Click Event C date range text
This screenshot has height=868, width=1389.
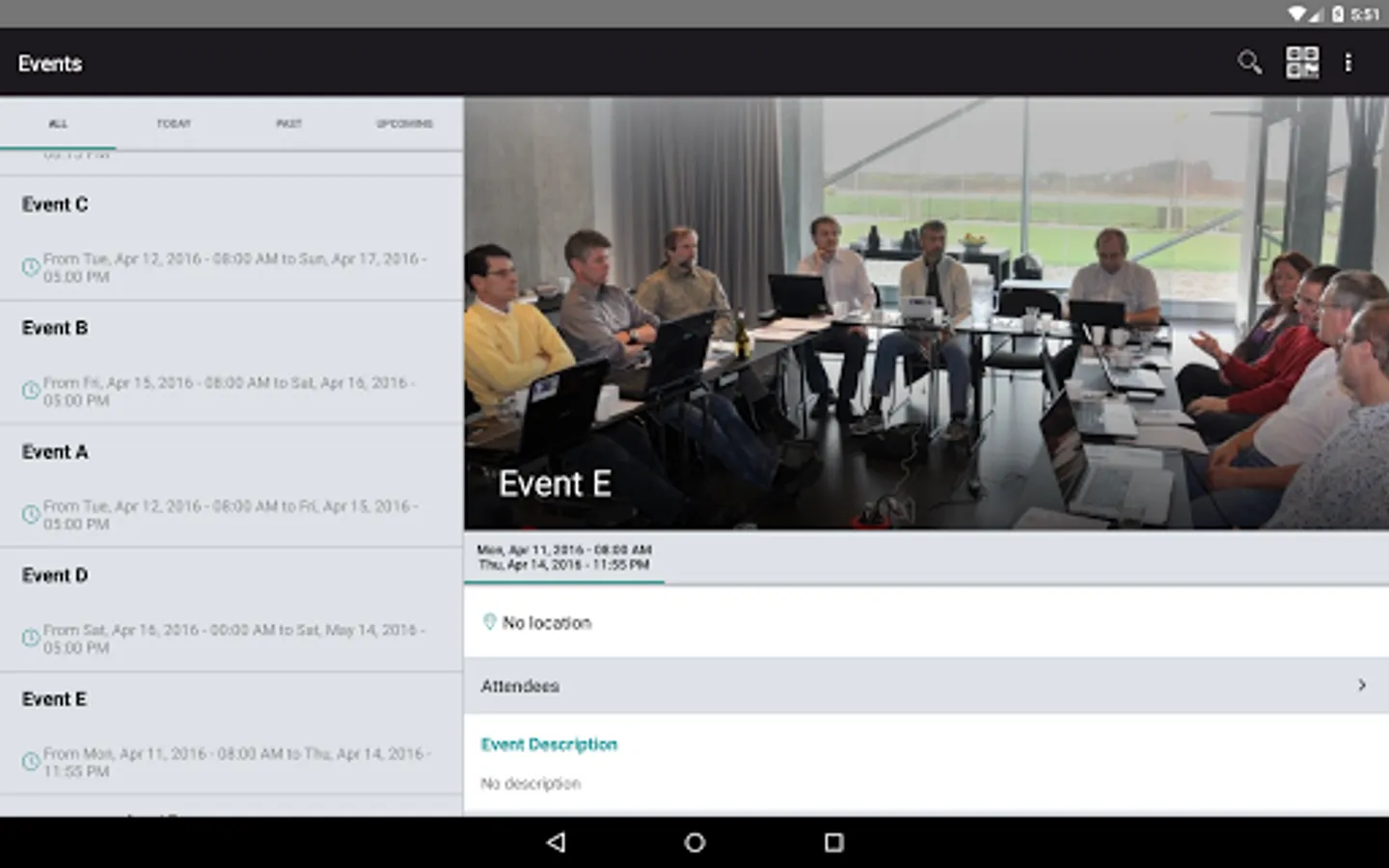[x=234, y=267]
